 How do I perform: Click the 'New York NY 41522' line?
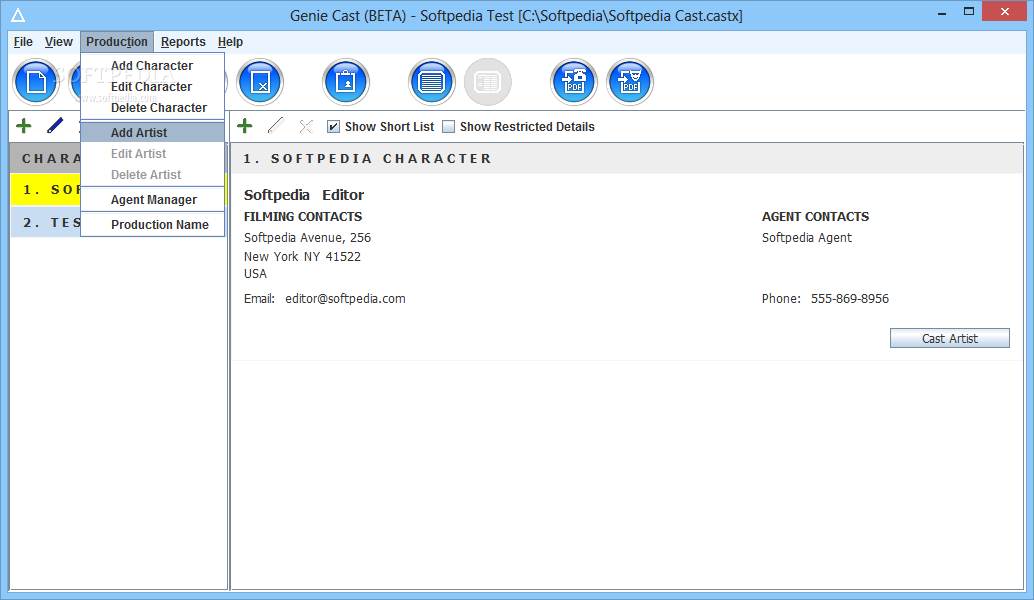[302, 256]
